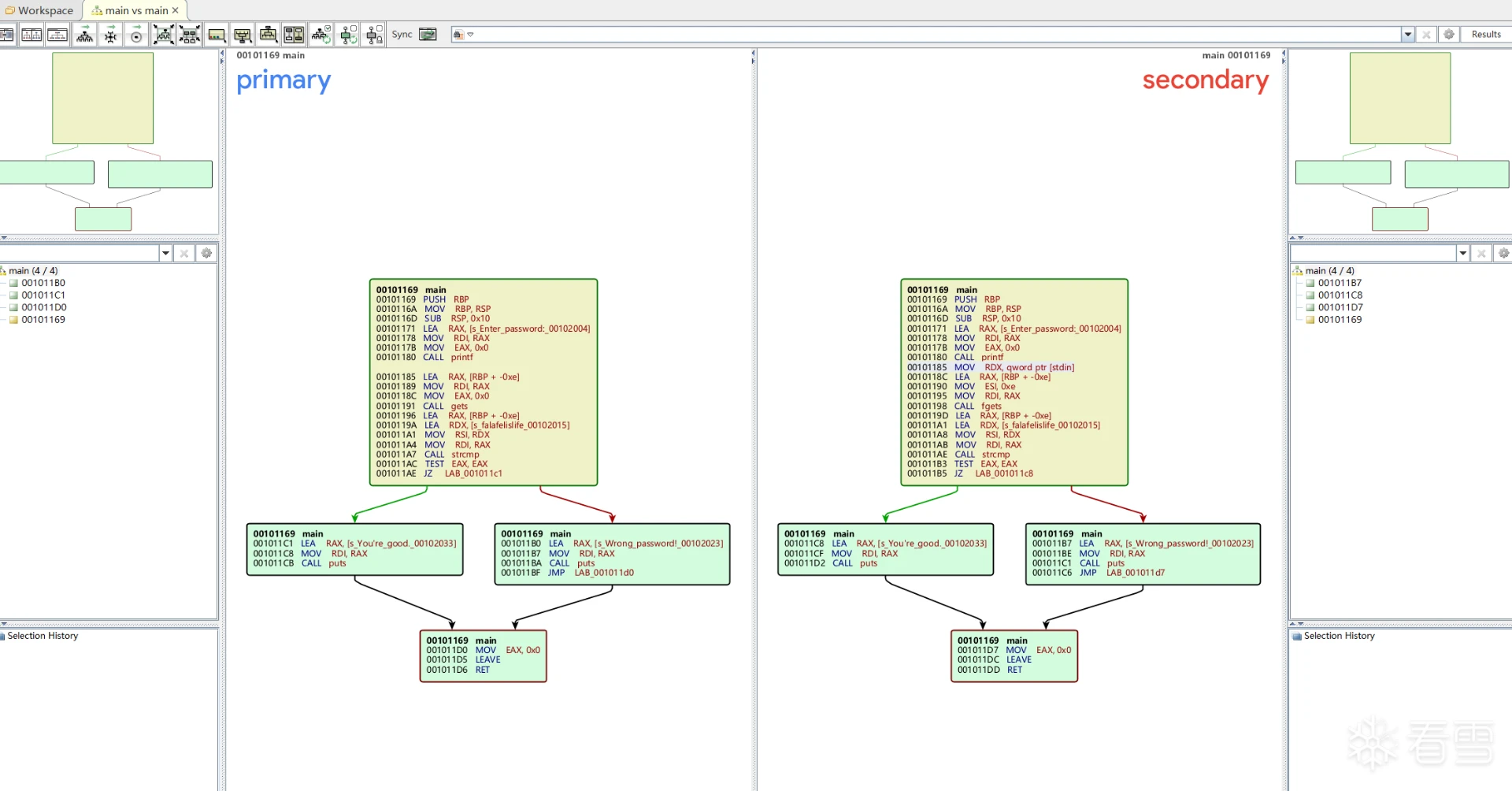
Task: Click the zoom to selected nodes icon
Action: point(189,35)
